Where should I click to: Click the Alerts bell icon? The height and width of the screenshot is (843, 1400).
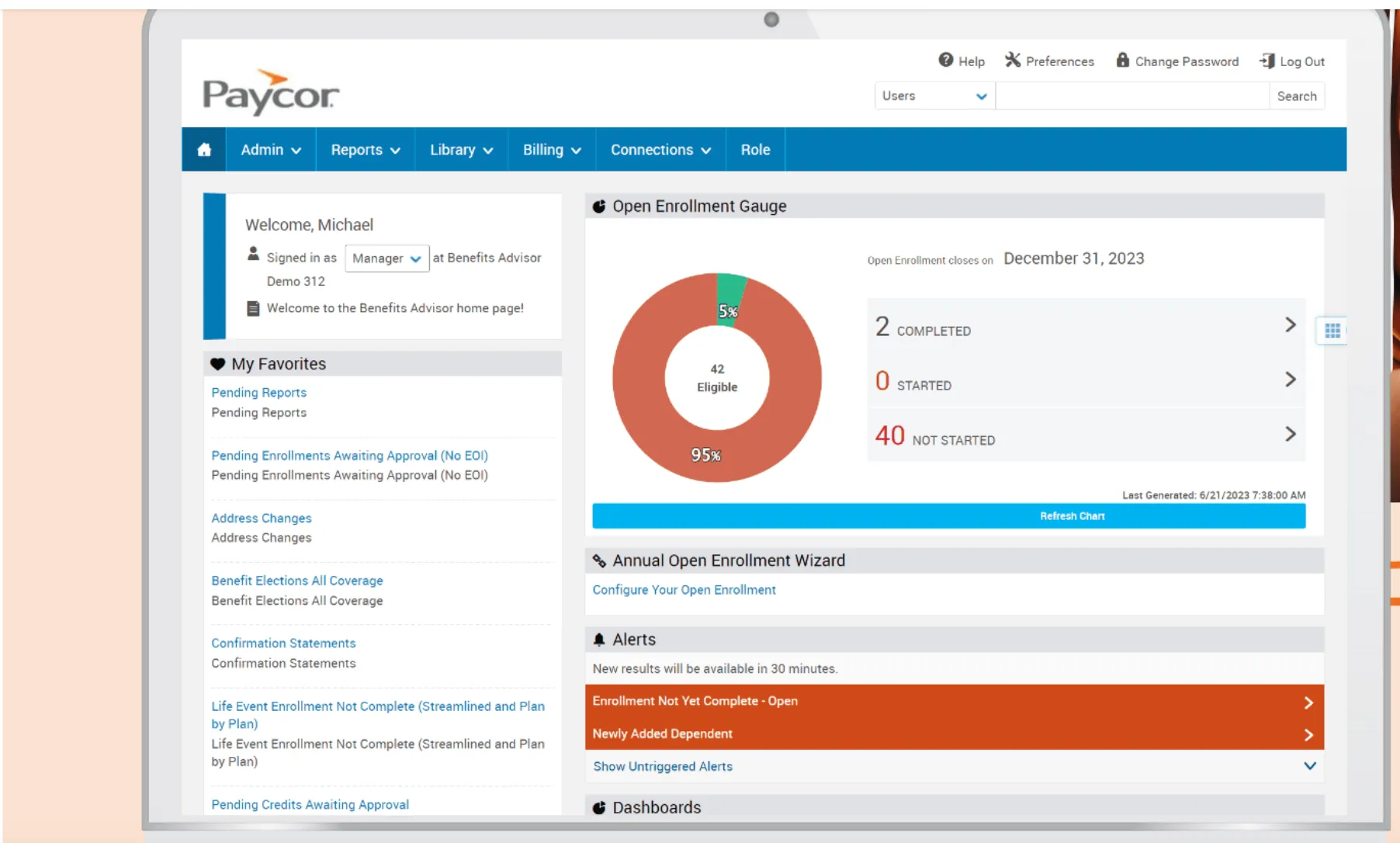click(x=599, y=640)
